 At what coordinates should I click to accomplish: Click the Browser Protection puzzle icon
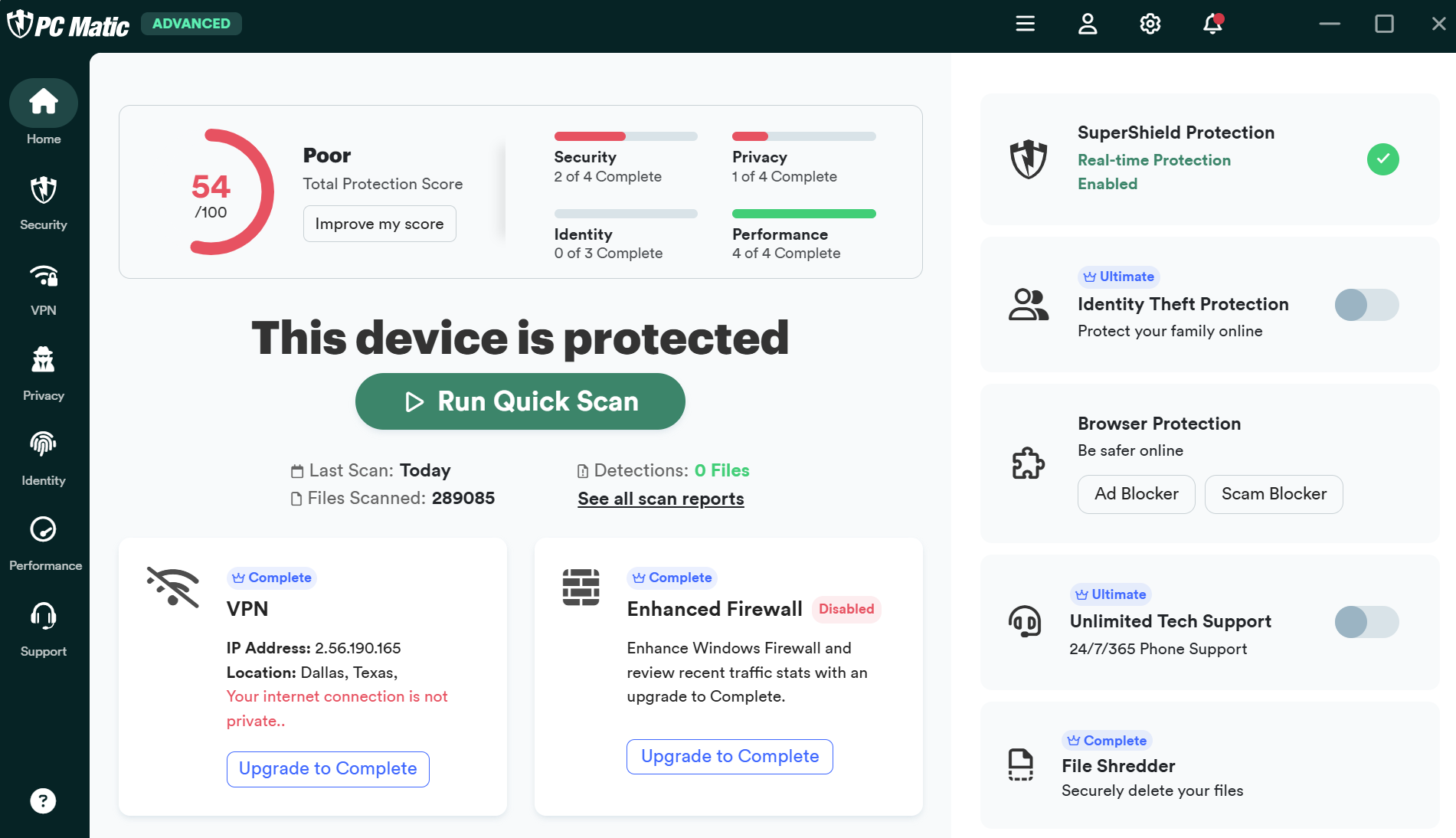(x=1028, y=463)
